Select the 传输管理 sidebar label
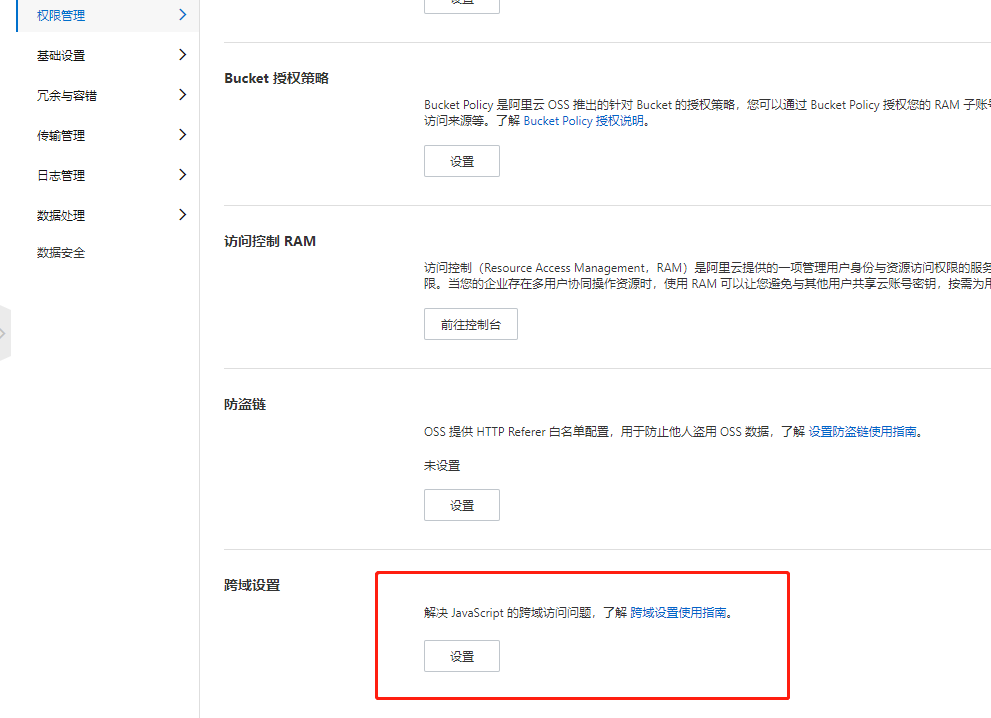The width and height of the screenshot is (991, 718). [x=61, y=136]
